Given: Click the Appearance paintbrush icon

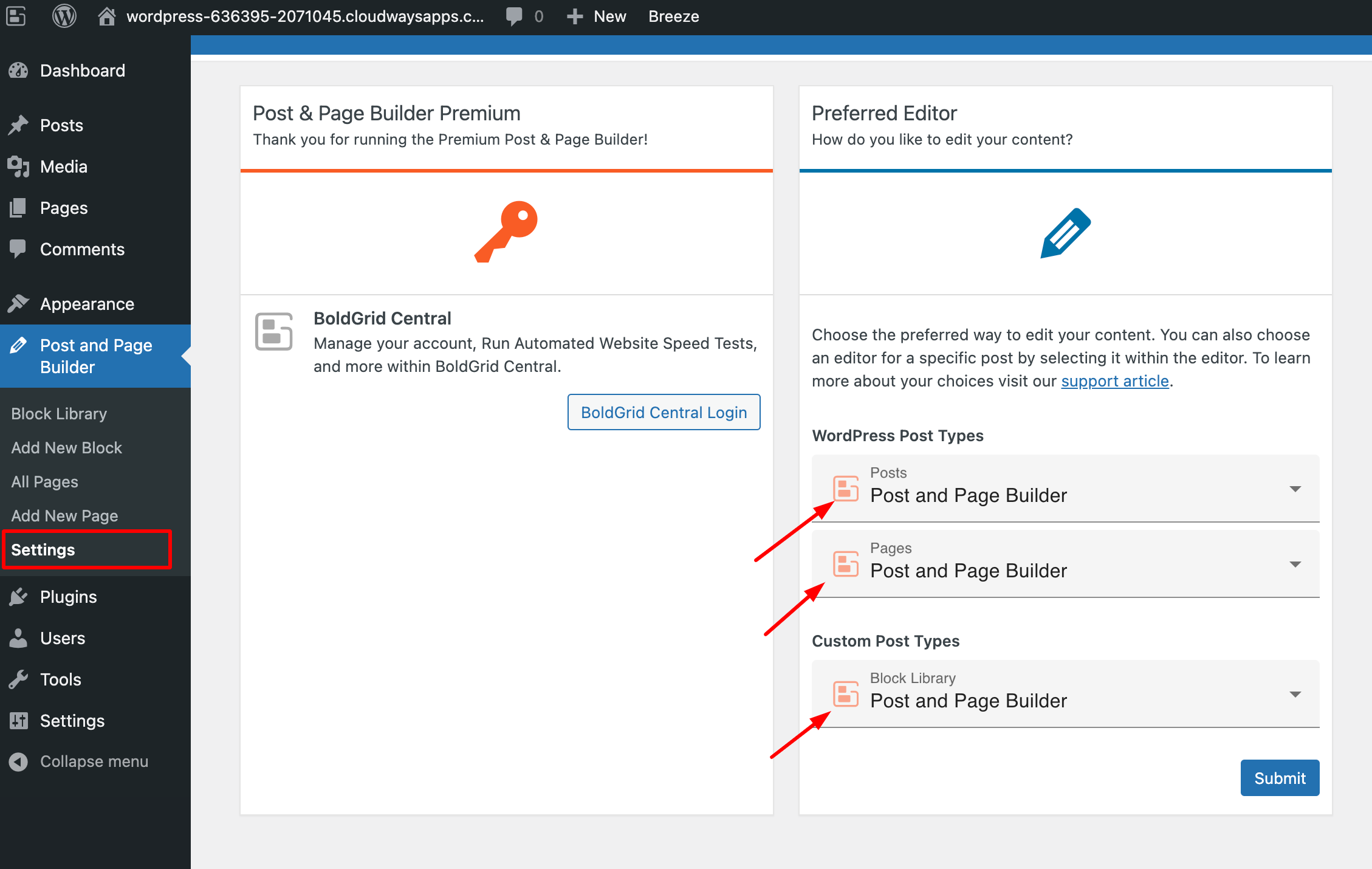Looking at the screenshot, I should click(19, 304).
